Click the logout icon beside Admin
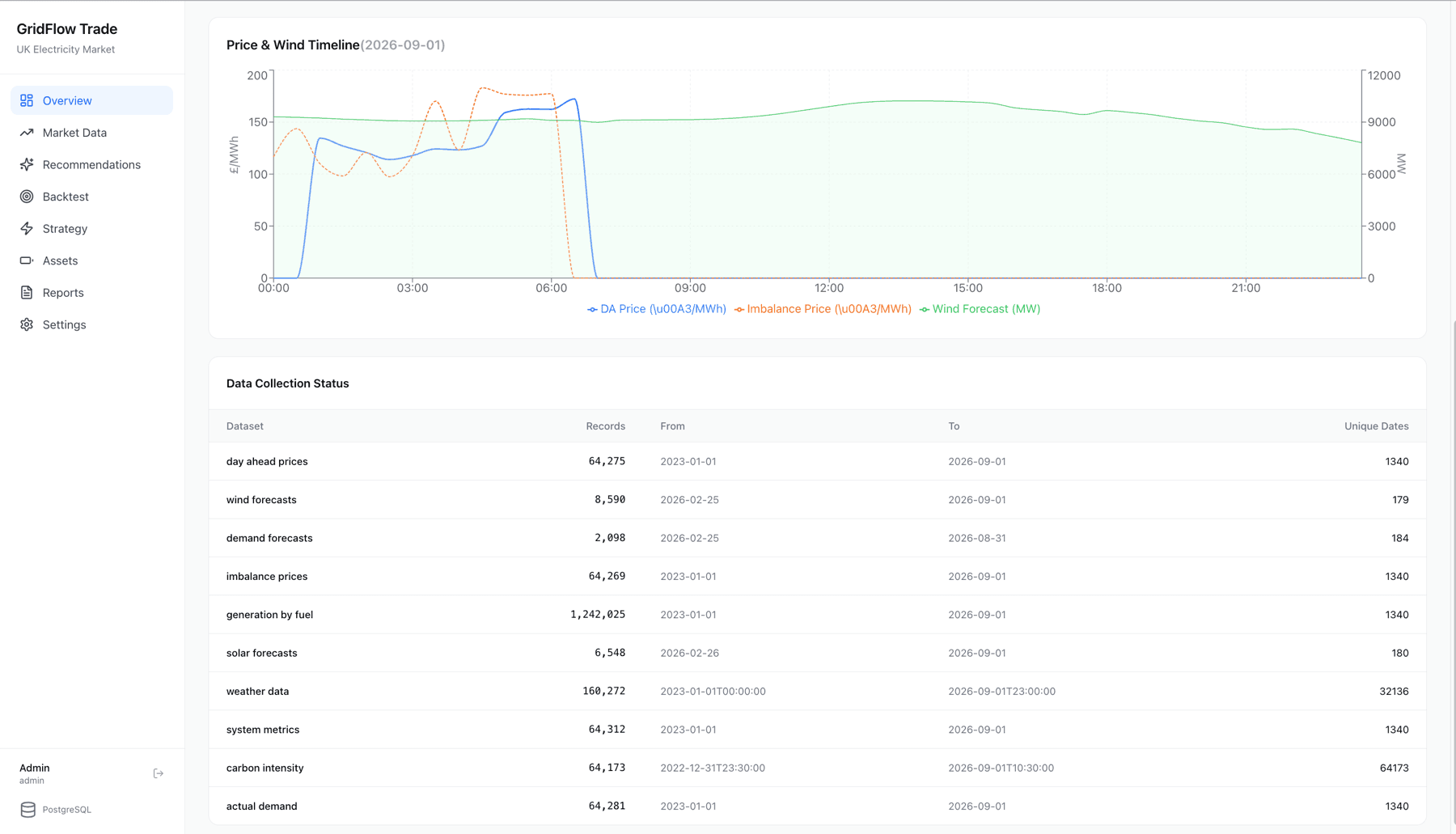This screenshot has height=834, width=1456. 159,773
